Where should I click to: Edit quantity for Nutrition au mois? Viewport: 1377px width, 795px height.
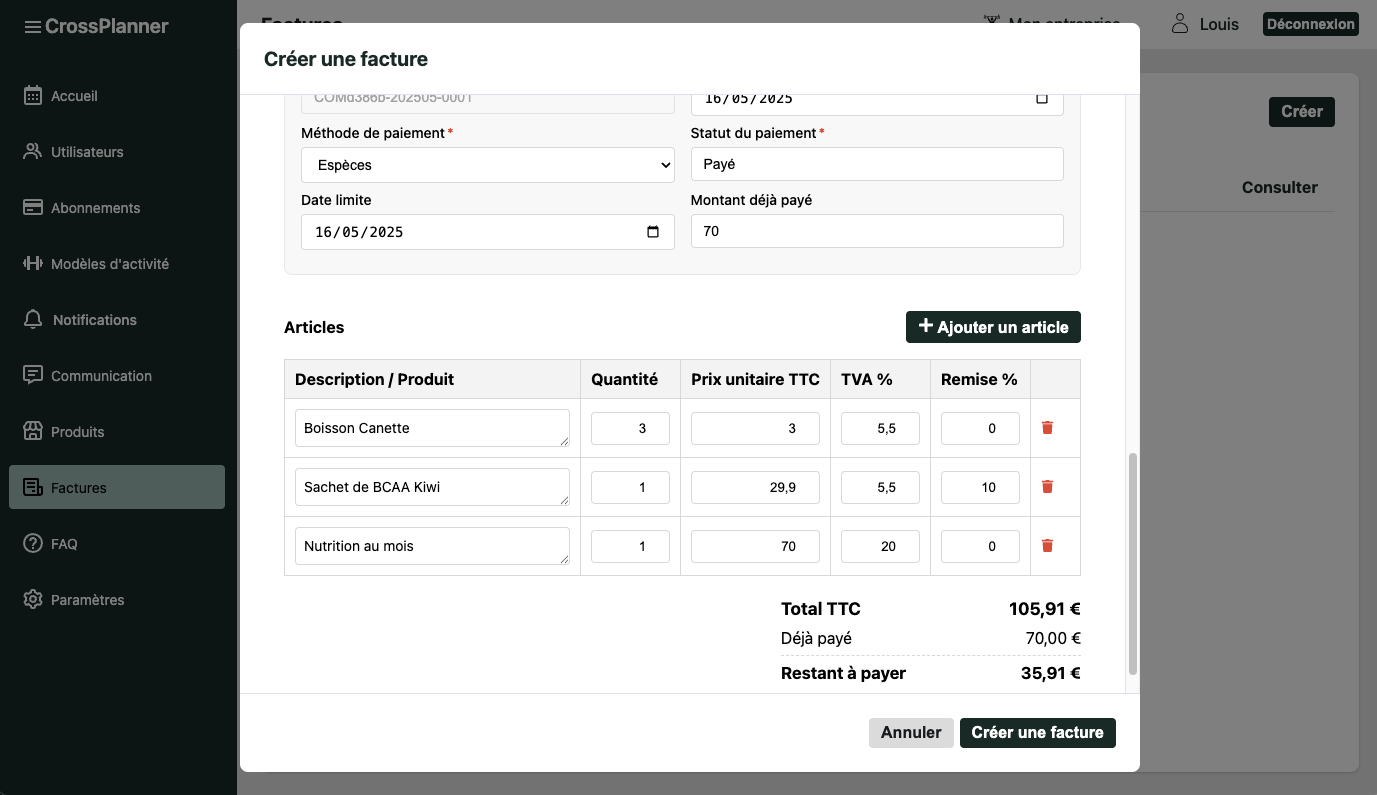point(630,546)
